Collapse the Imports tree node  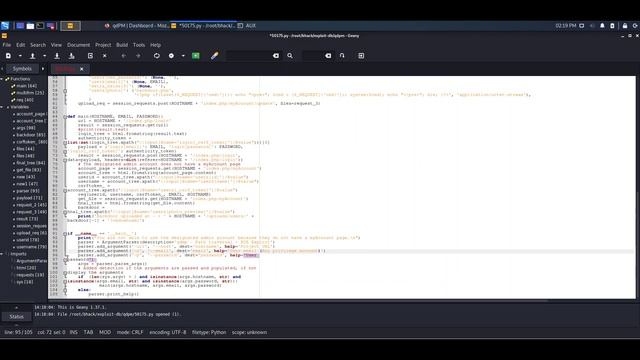click(2, 254)
